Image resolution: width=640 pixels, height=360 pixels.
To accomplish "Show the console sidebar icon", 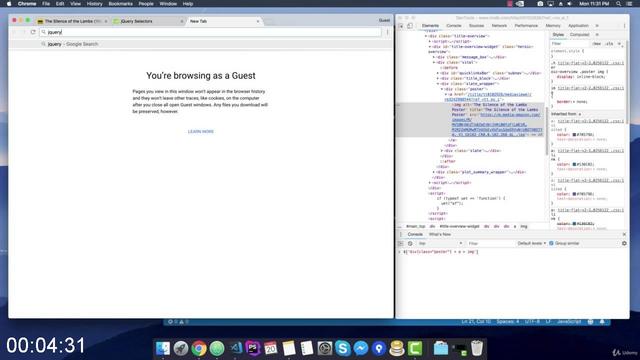I will tap(401, 243).
